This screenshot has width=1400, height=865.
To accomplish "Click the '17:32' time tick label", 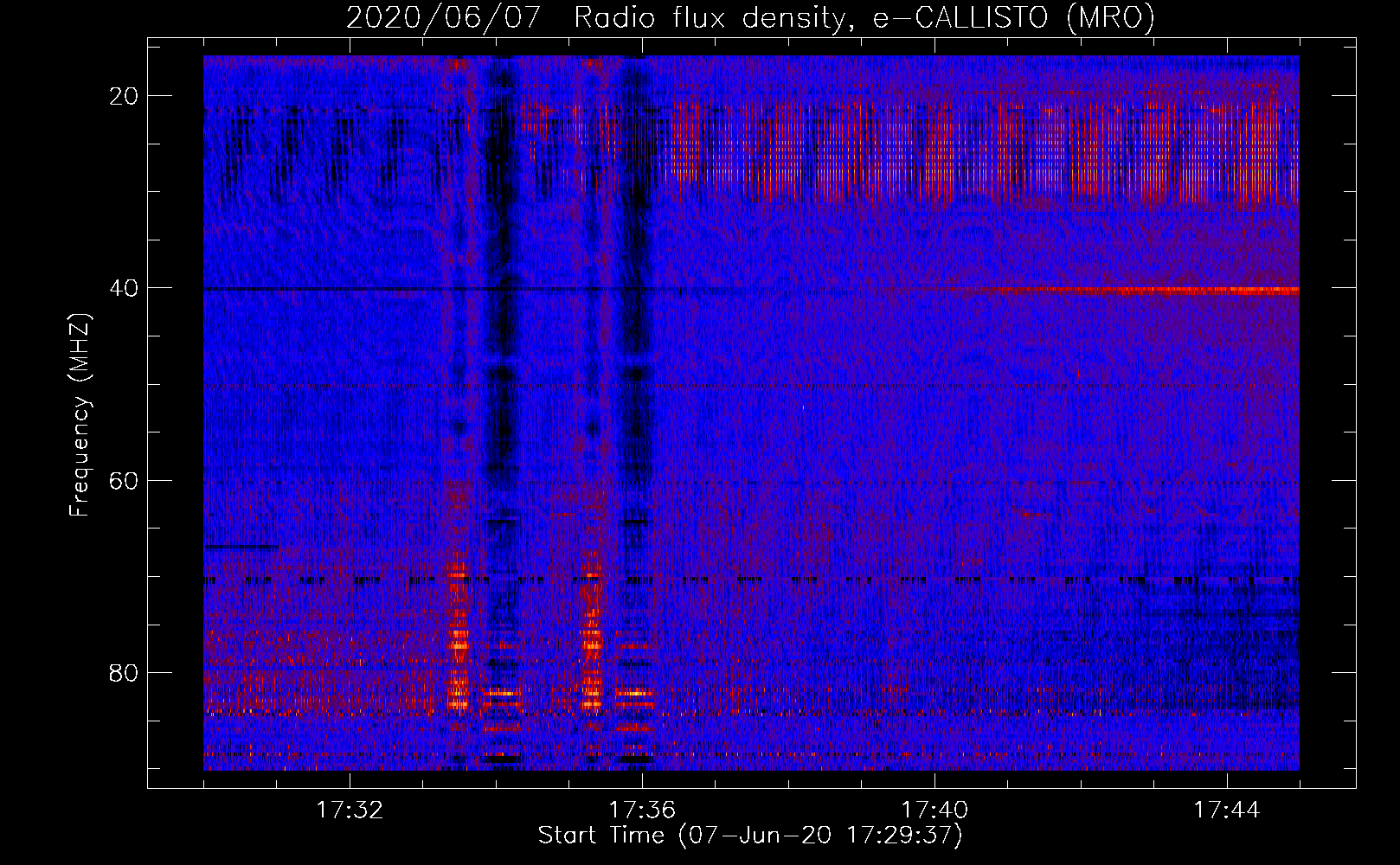I will (x=350, y=811).
